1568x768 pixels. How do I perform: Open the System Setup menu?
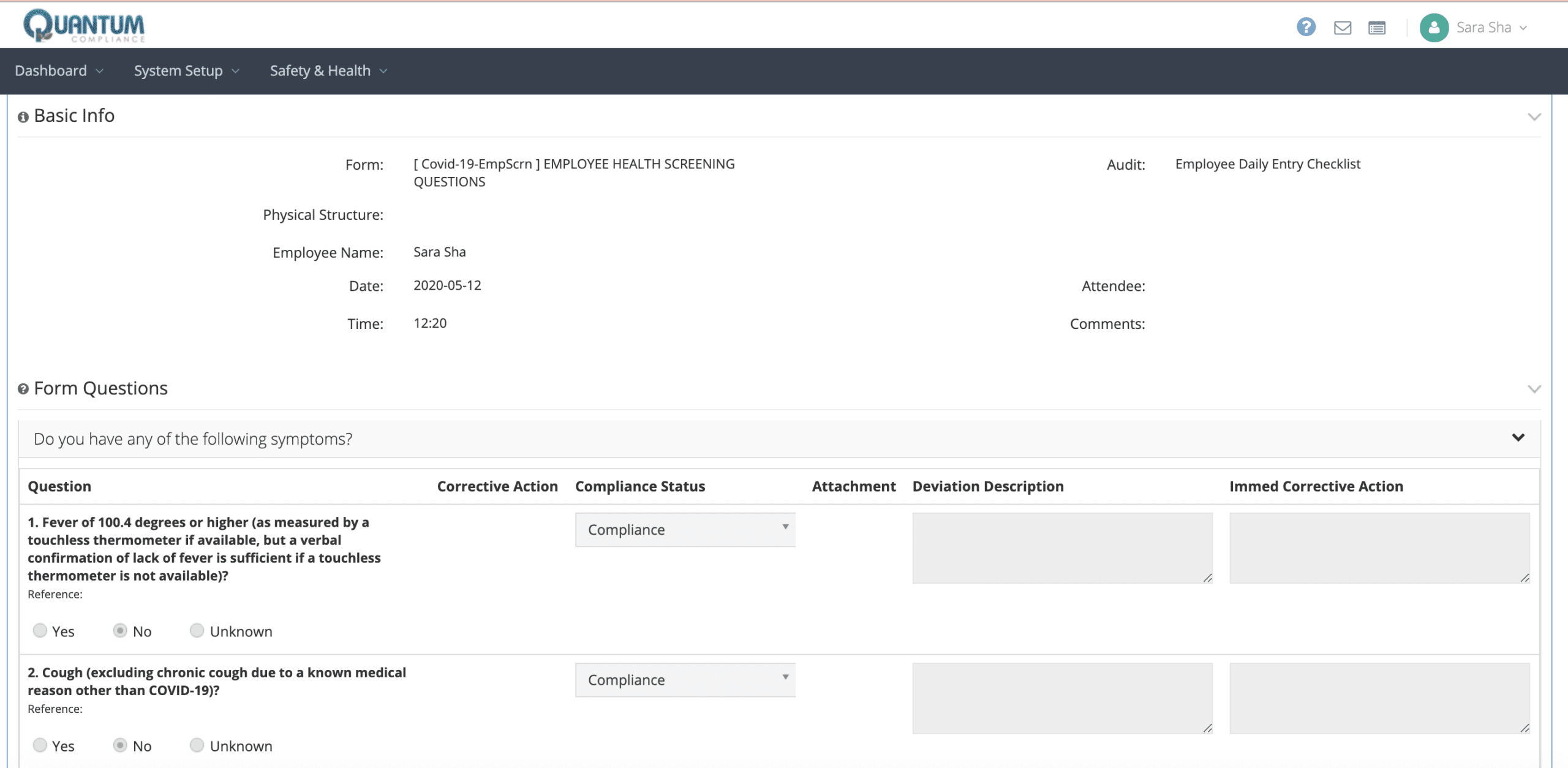click(x=186, y=71)
